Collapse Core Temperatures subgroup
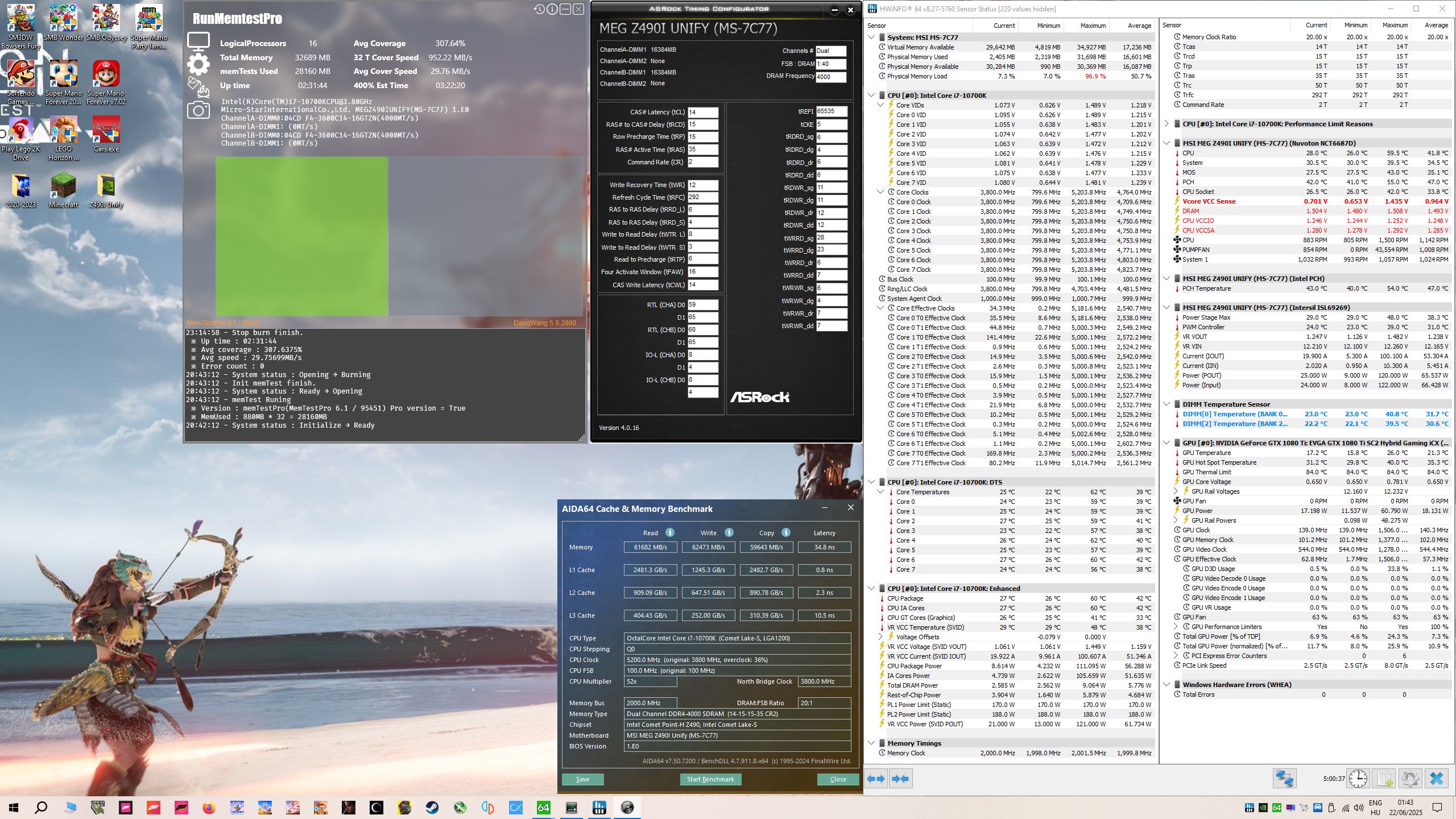The height and width of the screenshot is (819, 1456). point(881,492)
